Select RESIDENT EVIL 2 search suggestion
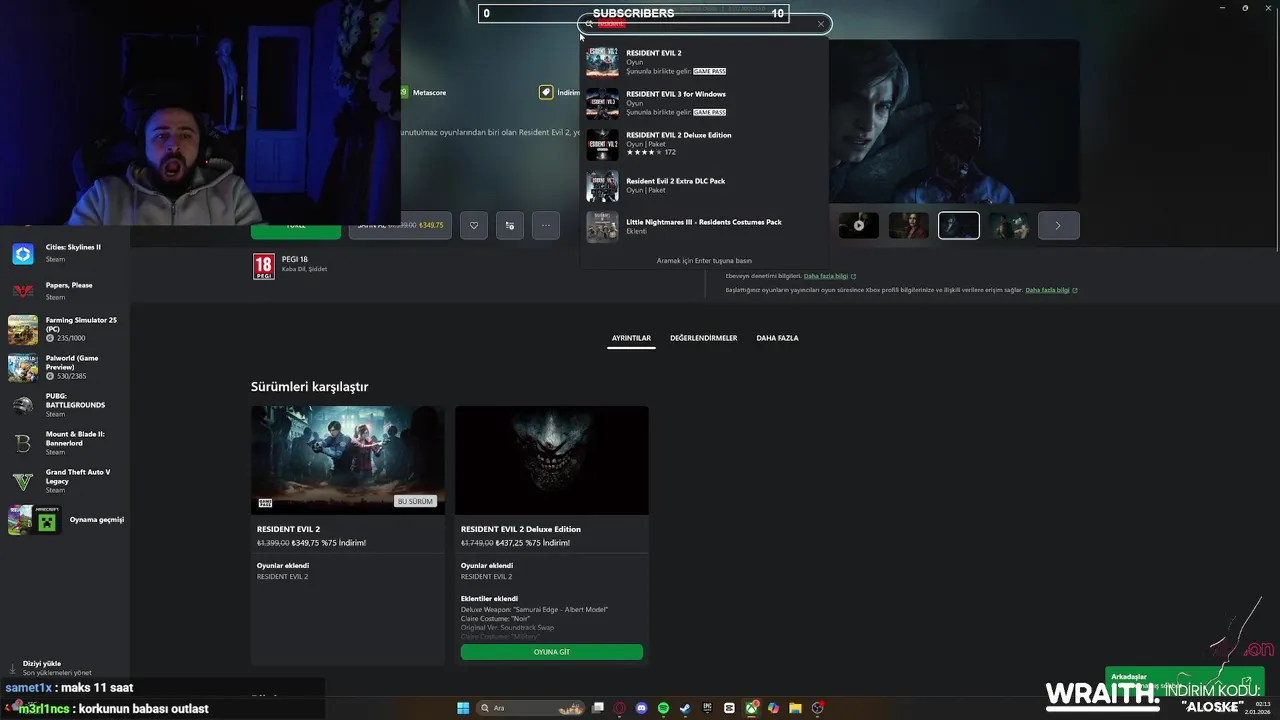This screenshot has width=1280, height=720. coord(705,62)
